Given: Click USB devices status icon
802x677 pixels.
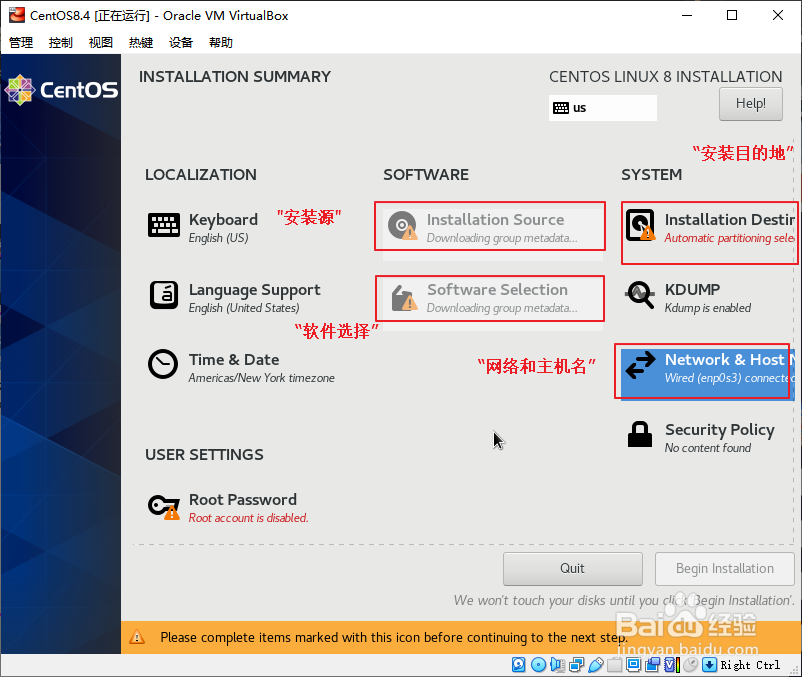Looking at the screenshot, I should pyautogui.click(x=596, y=664).
